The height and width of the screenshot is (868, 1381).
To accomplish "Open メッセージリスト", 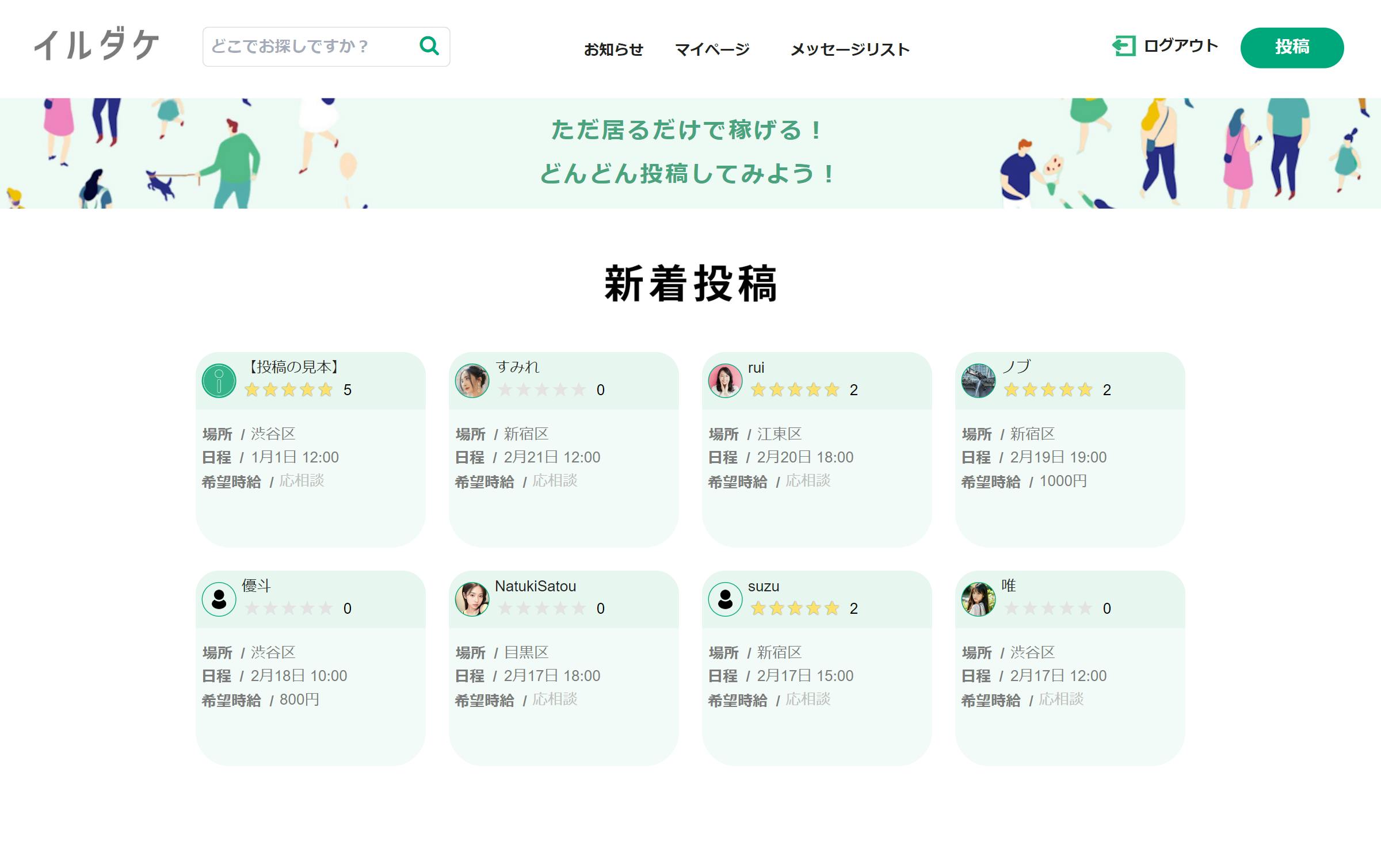I will coord(850,49).
